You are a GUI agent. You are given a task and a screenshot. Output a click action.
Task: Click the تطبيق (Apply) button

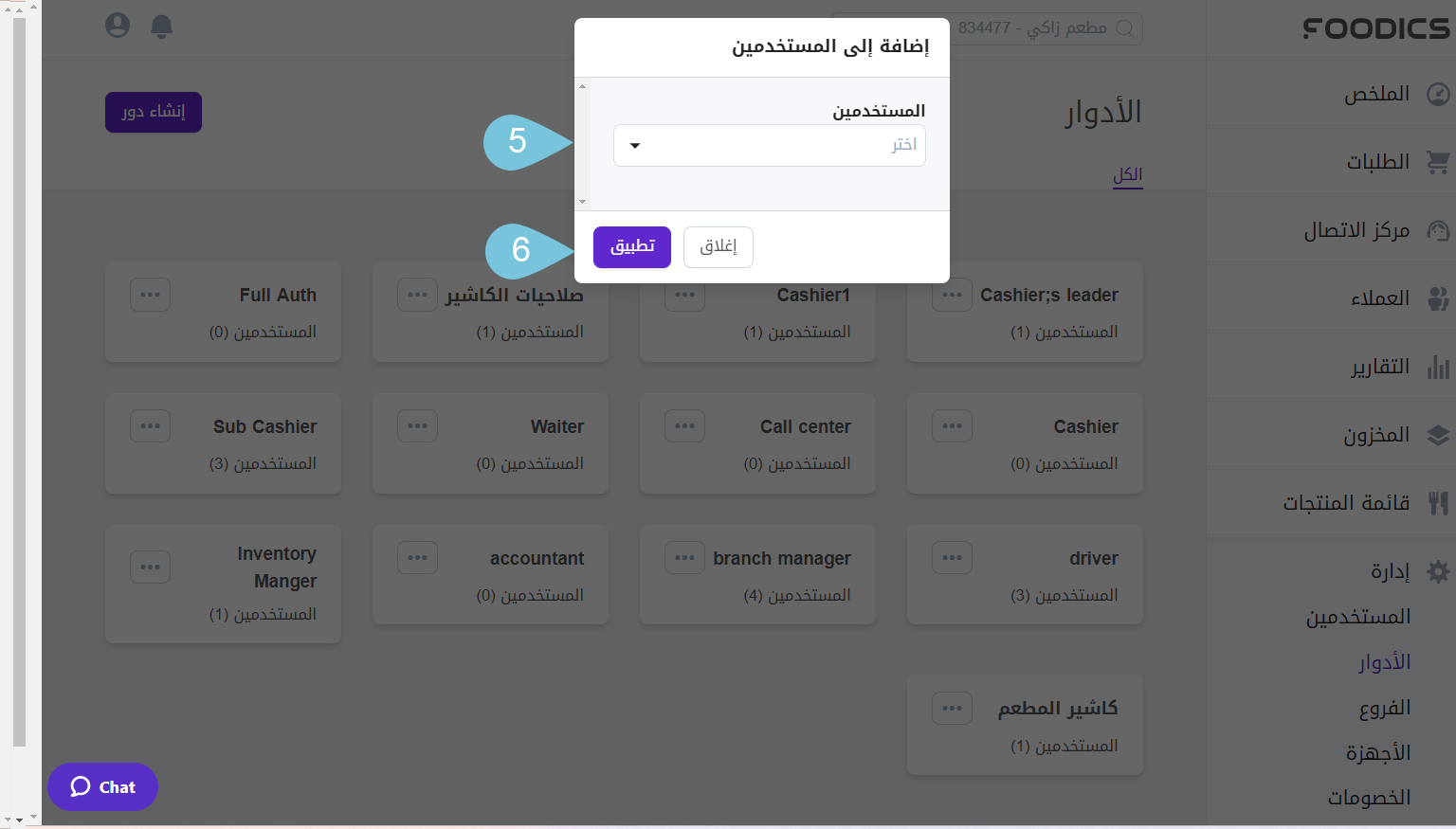click(631, 246)
